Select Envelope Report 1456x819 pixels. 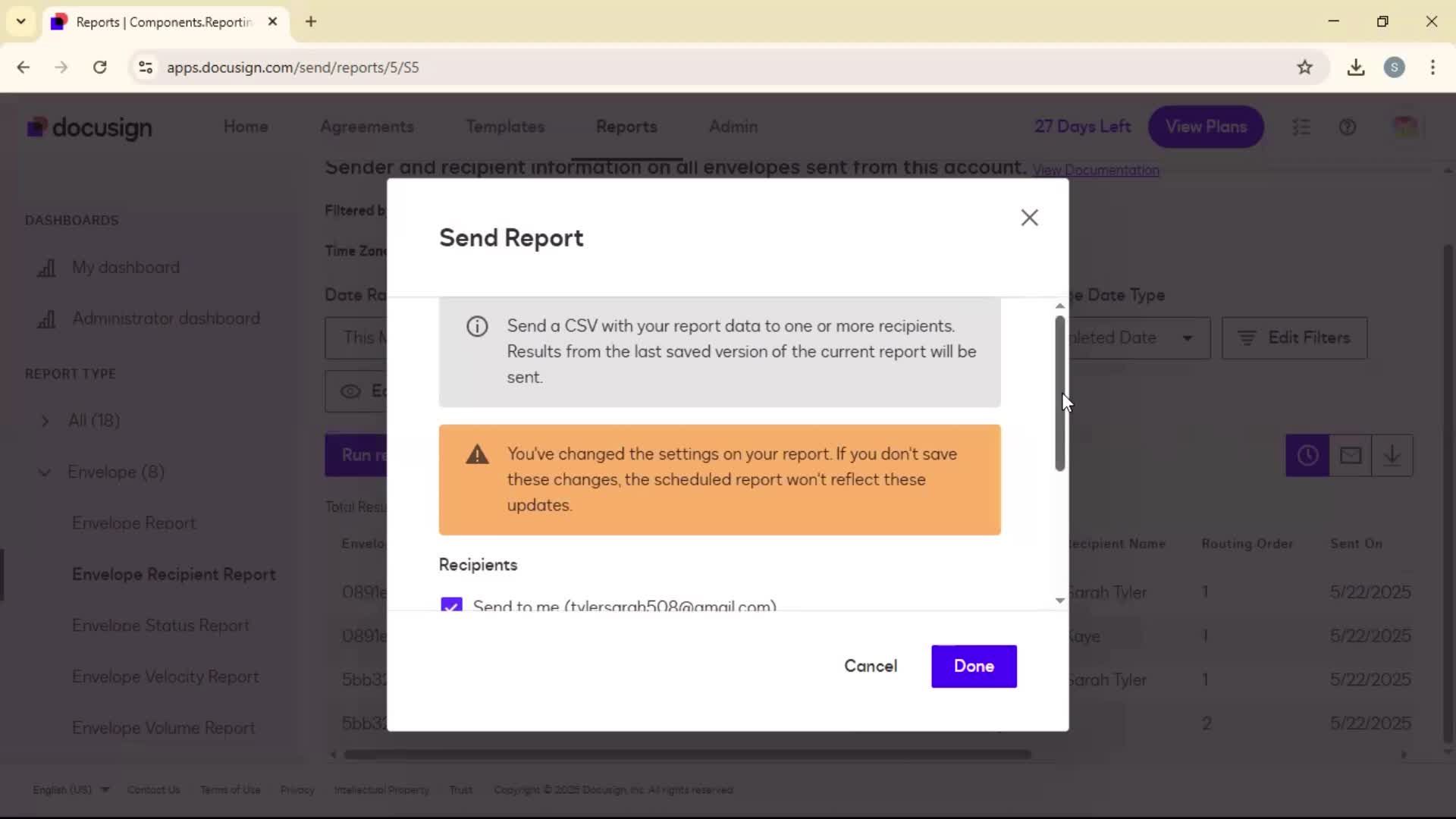coord(133,523)
